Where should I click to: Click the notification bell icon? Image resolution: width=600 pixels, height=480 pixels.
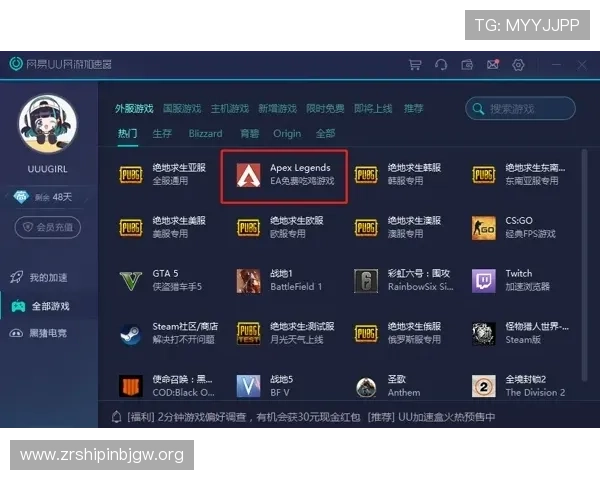[x=117, y=416]
